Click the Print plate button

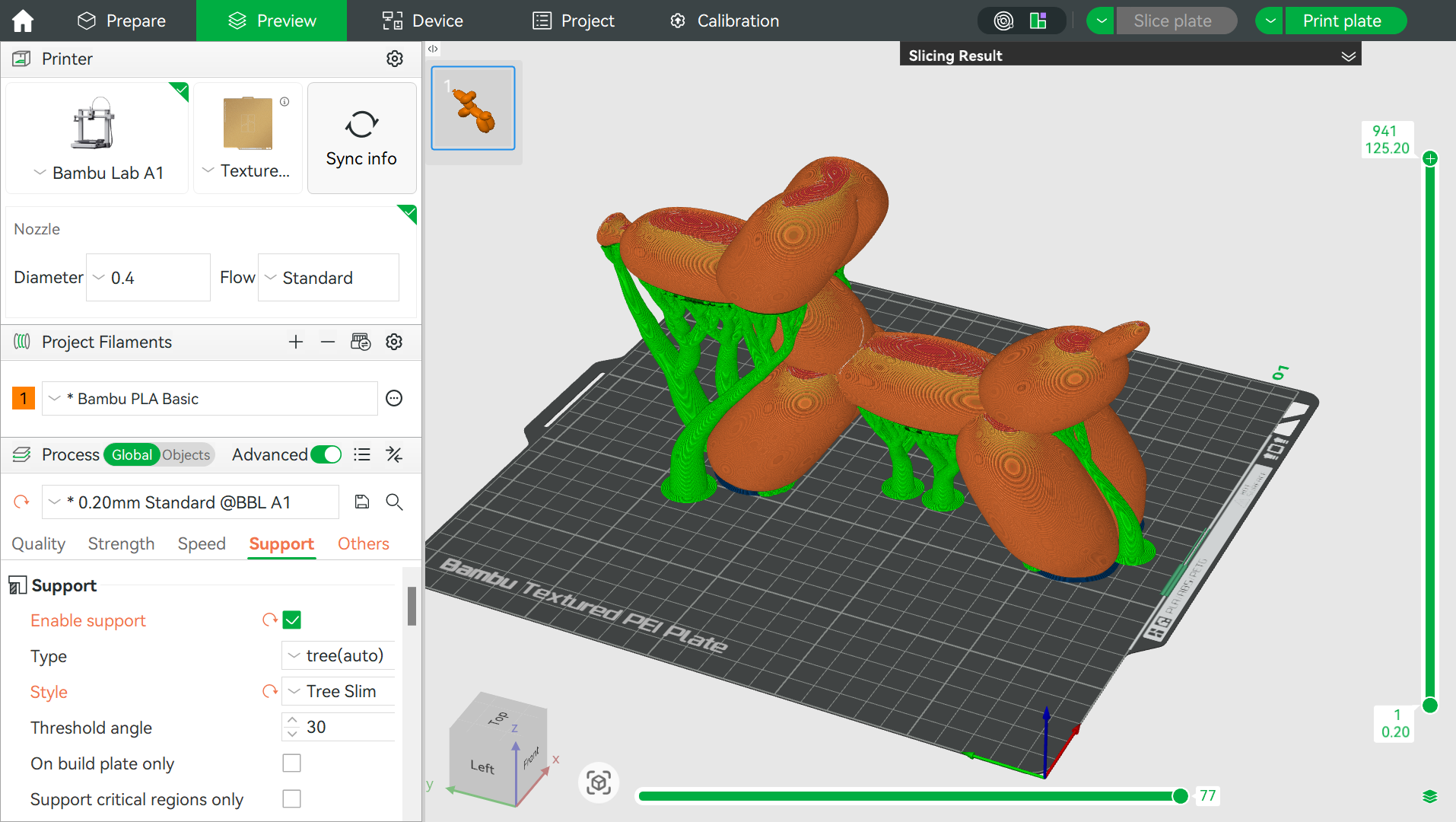tap(1345, 21)
